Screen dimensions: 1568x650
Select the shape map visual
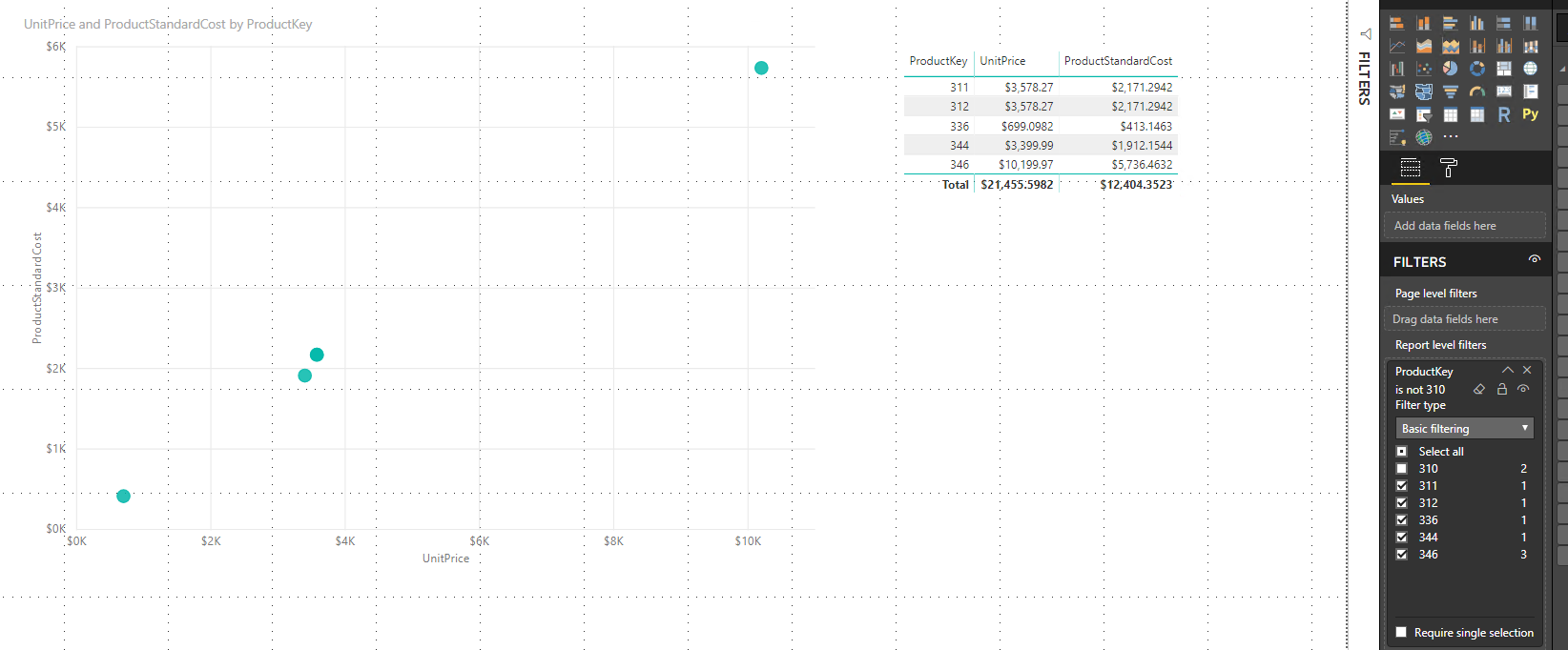tap(1424, 91)
